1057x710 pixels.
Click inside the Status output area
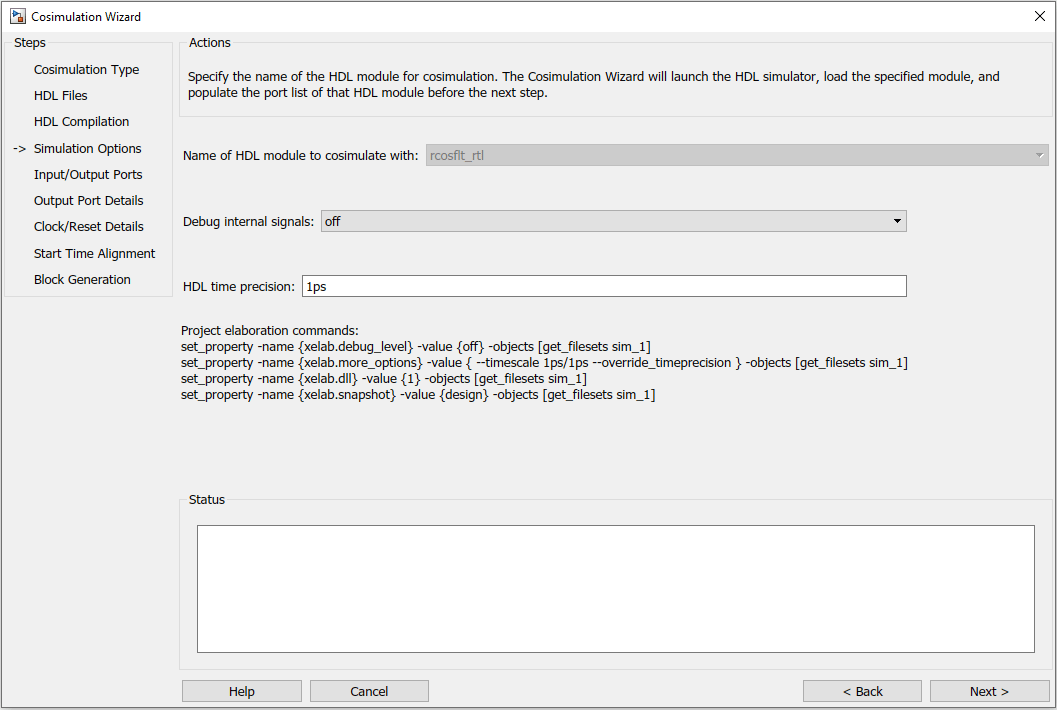[616, 588]
